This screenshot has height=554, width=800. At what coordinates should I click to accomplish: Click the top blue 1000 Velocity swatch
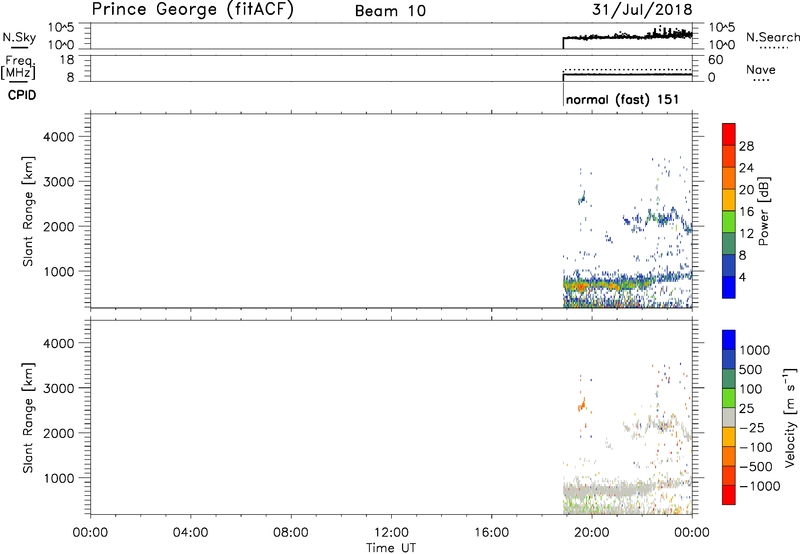pos(729,340)
